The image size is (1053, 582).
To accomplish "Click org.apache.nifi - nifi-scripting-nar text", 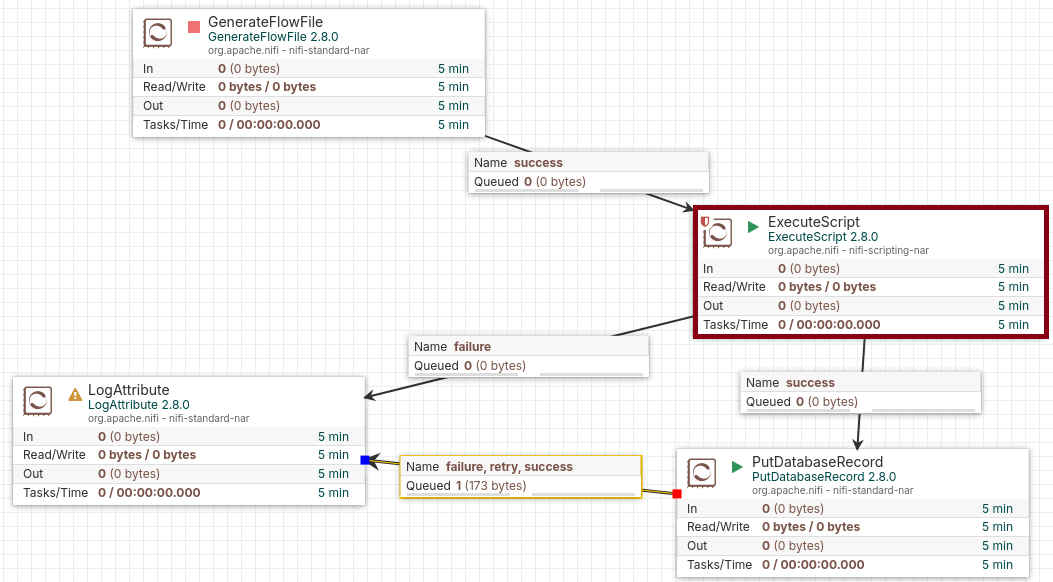I will click(x=848, y=250).
